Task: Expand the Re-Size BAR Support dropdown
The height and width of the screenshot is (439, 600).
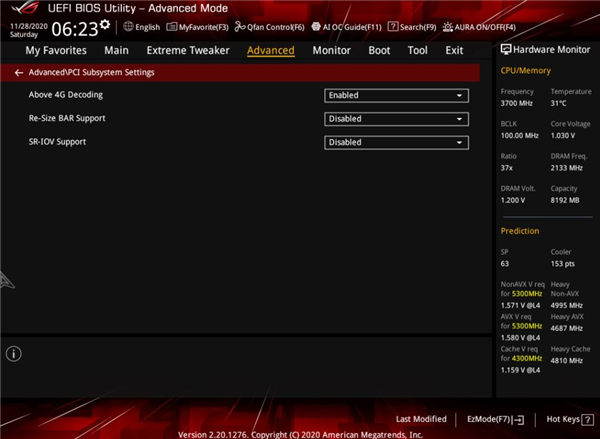Action: coord(396,119)
